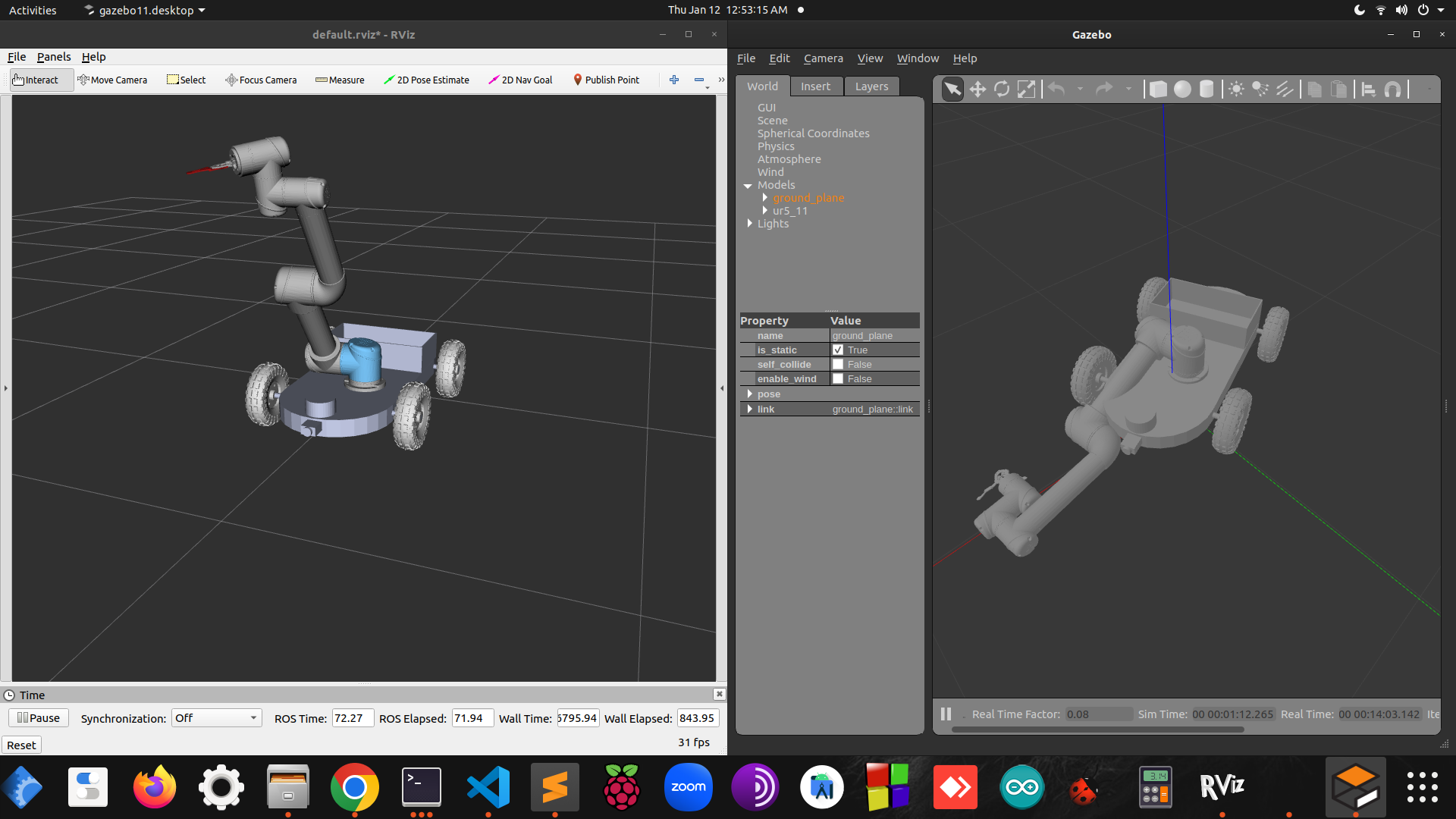Open the Synchronization dropdown

[x=216, y=718]
